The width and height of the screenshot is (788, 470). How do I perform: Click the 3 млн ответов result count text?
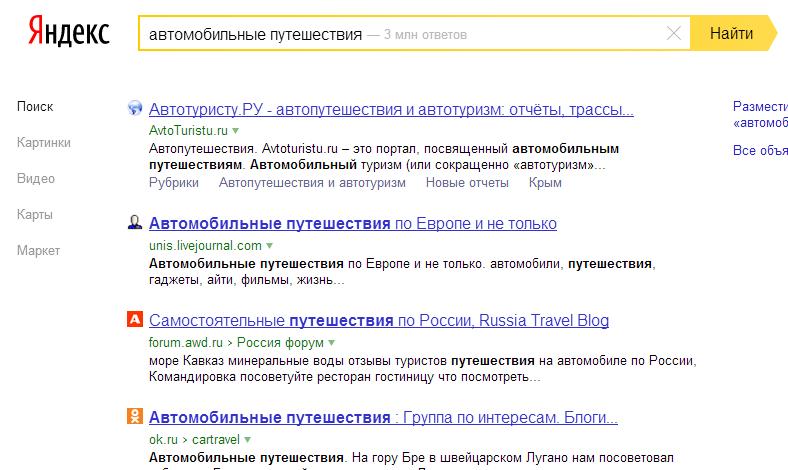click(425, 35)
